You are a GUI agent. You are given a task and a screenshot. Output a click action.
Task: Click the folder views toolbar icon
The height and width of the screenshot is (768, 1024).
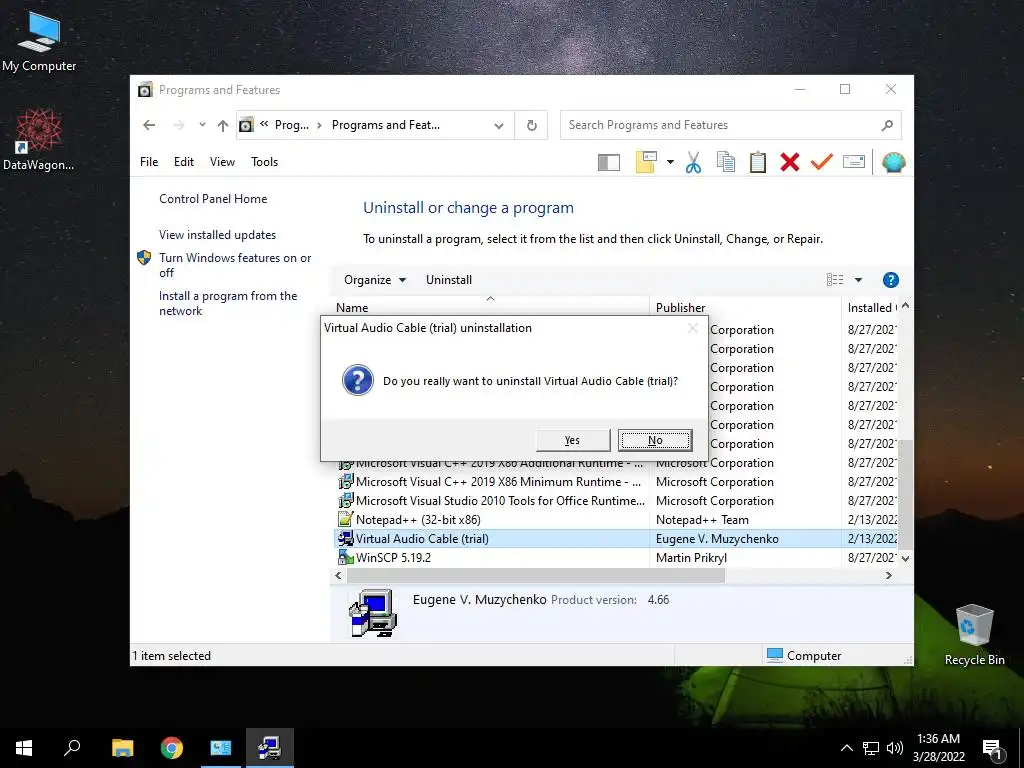pyautogui.click(x=646, y=162)
